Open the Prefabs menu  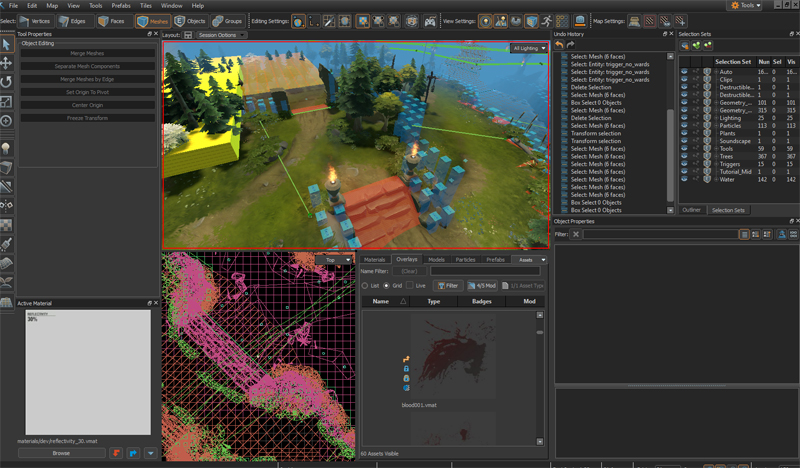coord(120,5)
